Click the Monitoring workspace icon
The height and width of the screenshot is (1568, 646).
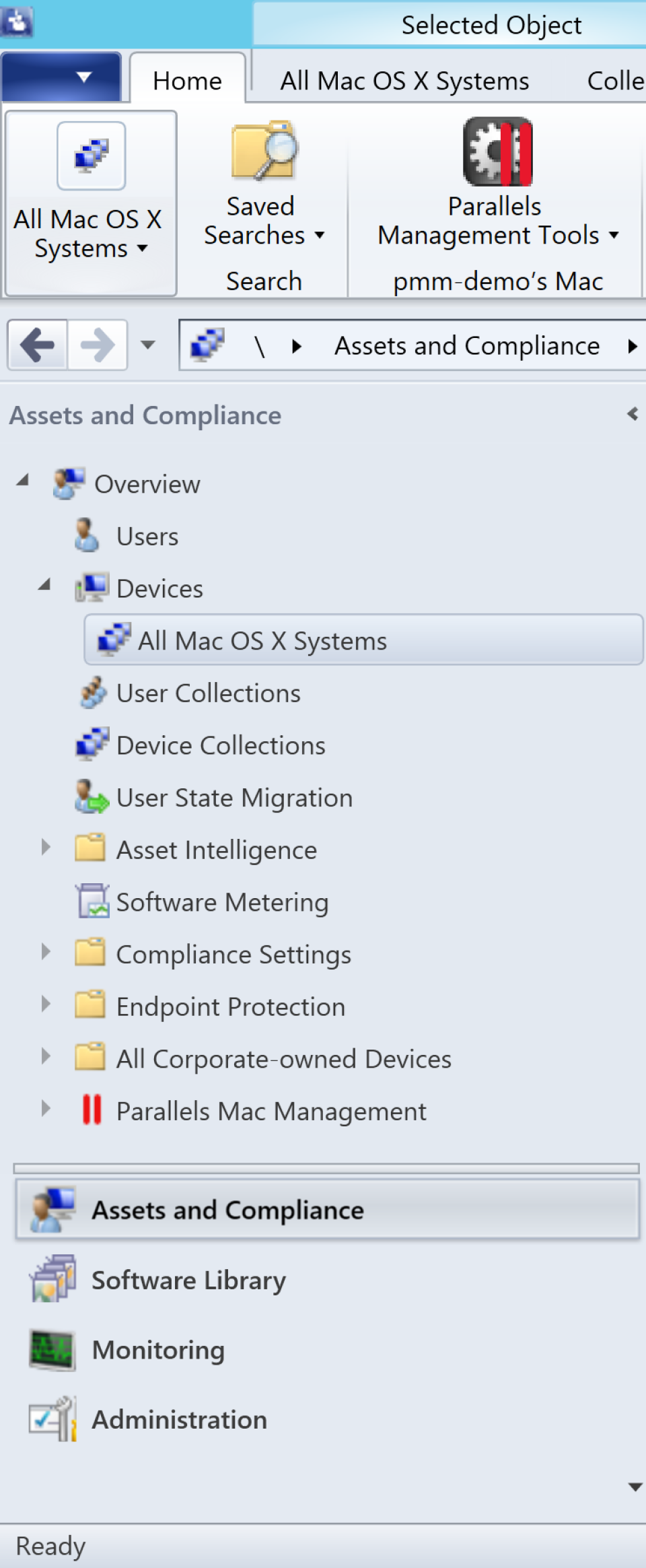point(52,1351)
